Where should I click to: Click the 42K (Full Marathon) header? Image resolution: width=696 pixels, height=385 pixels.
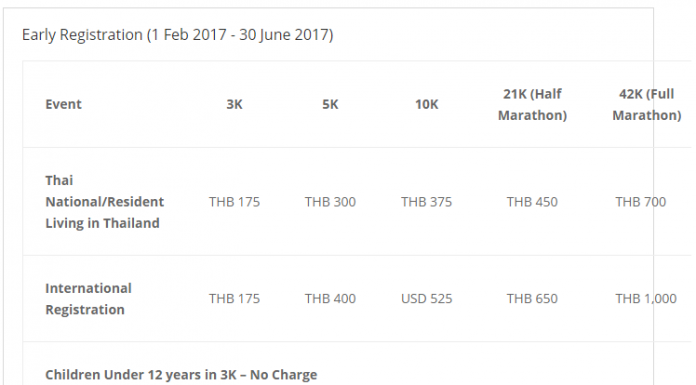(x=647, y=104)
